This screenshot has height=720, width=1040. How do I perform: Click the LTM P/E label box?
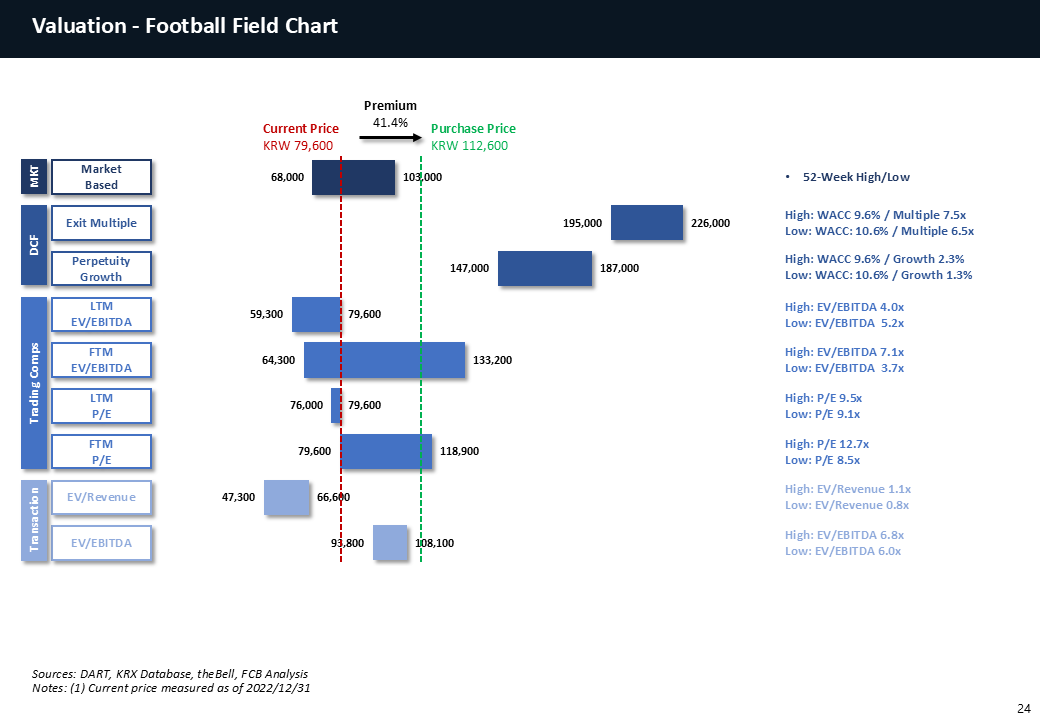coord(101,406)
